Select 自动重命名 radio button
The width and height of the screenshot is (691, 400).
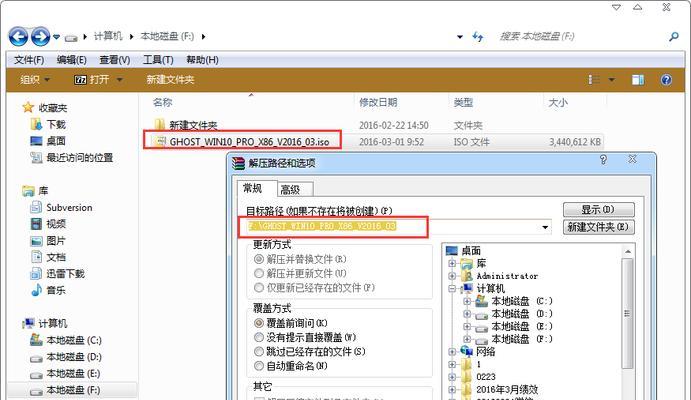(x=259, y=366)
